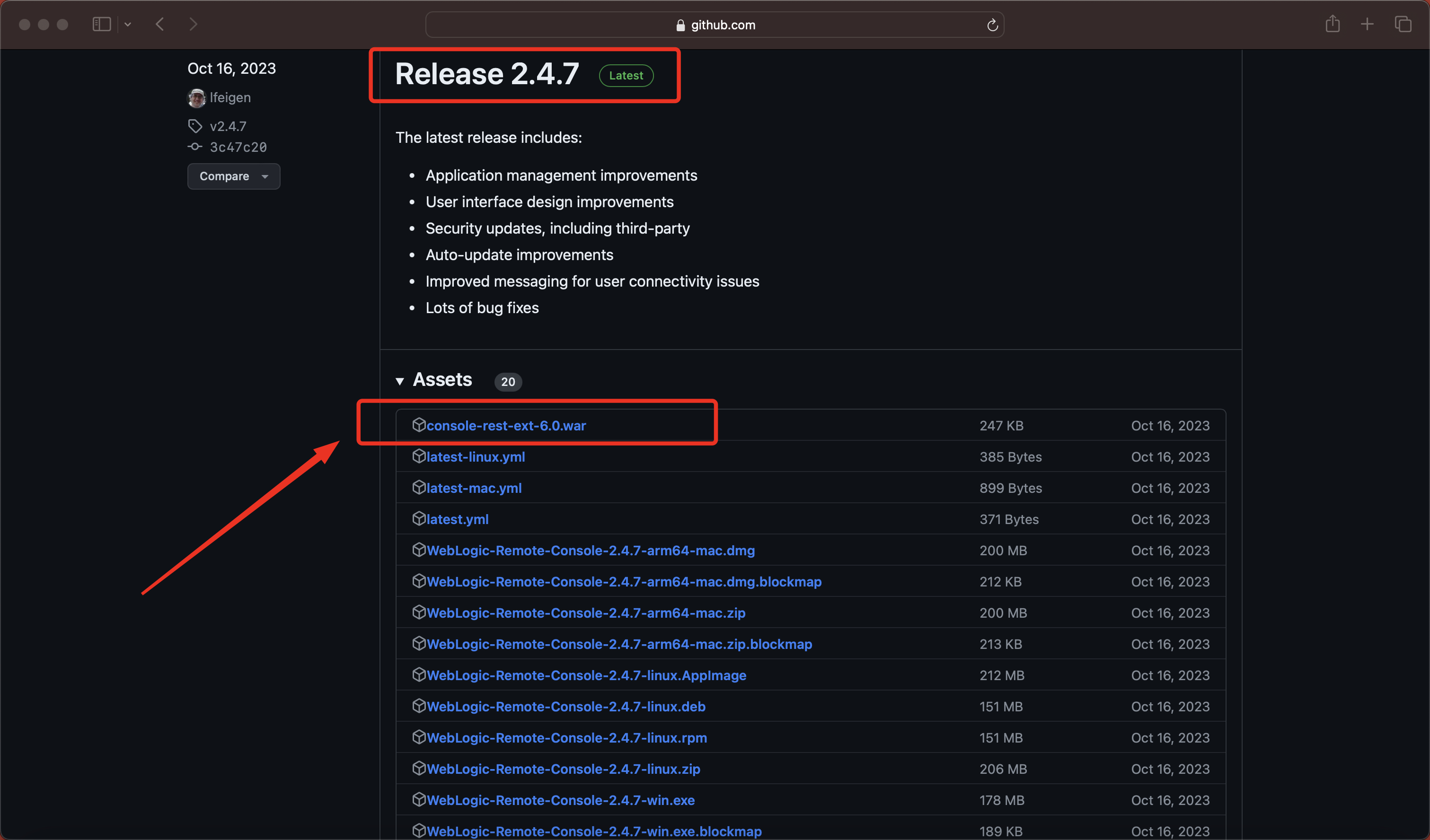Collapse the Assets section triangle
The height and width of the screenshot is (840, 1430).
tap(399, 381)
